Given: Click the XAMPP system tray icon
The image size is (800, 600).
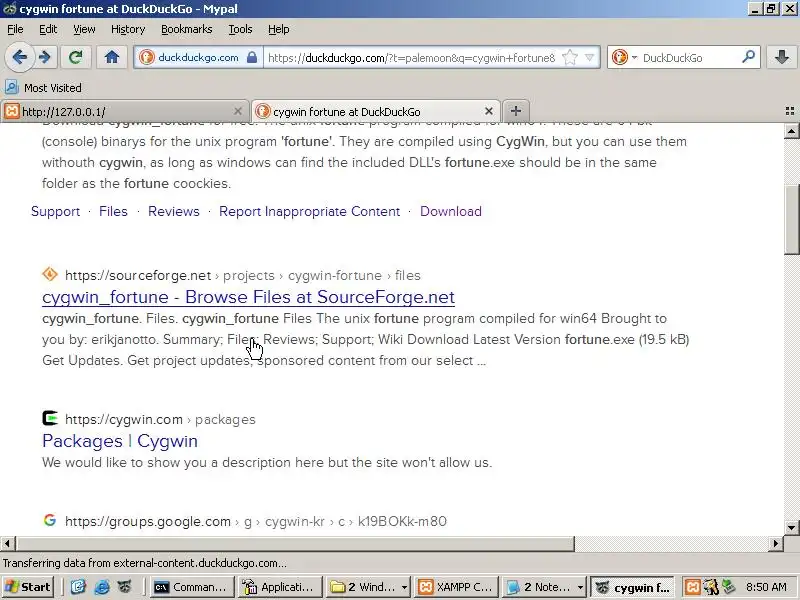Looking at the screenshot, I should coord(692,587).
